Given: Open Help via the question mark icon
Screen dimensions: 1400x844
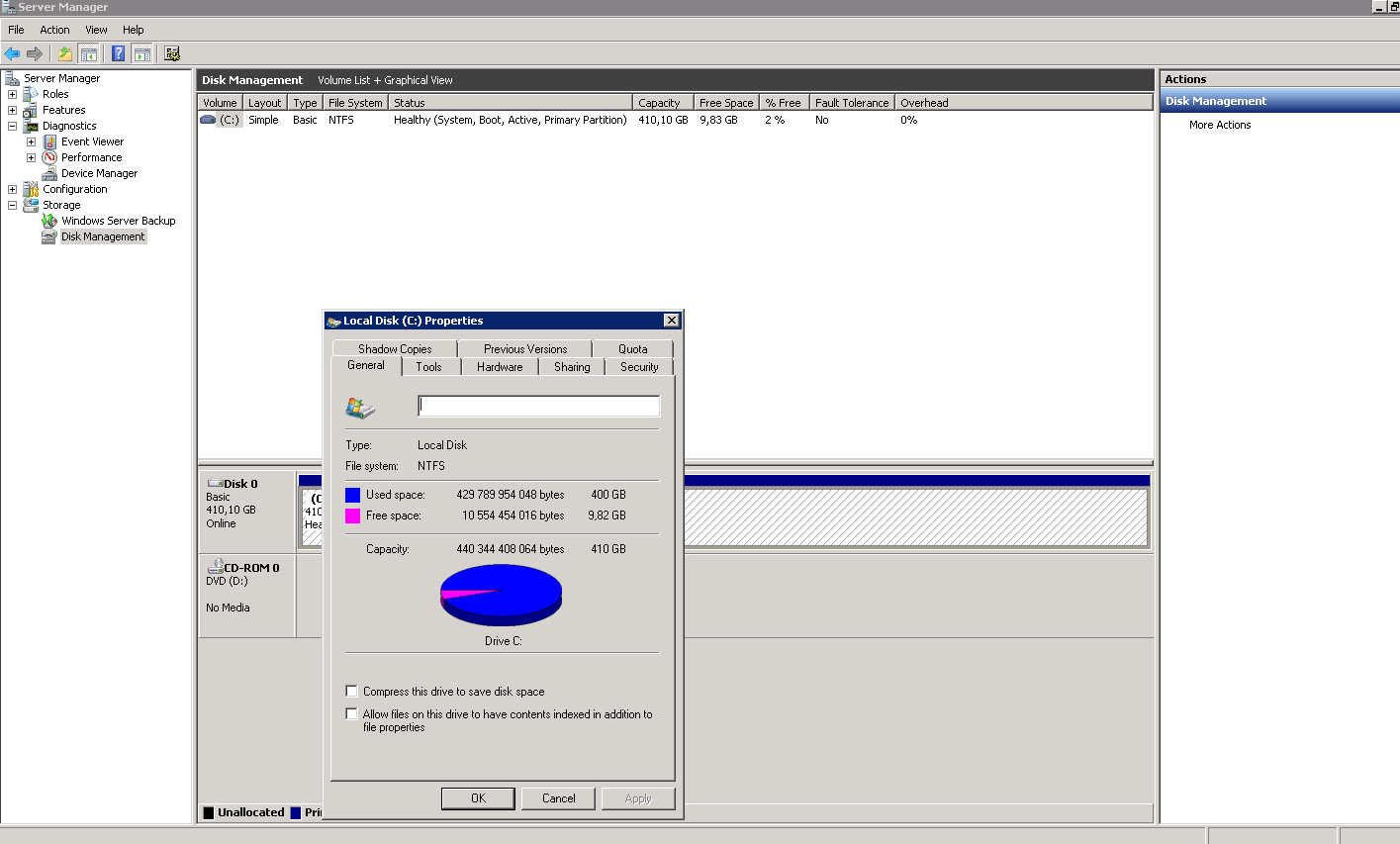Looking at the screenshot, I should point(118,54).
